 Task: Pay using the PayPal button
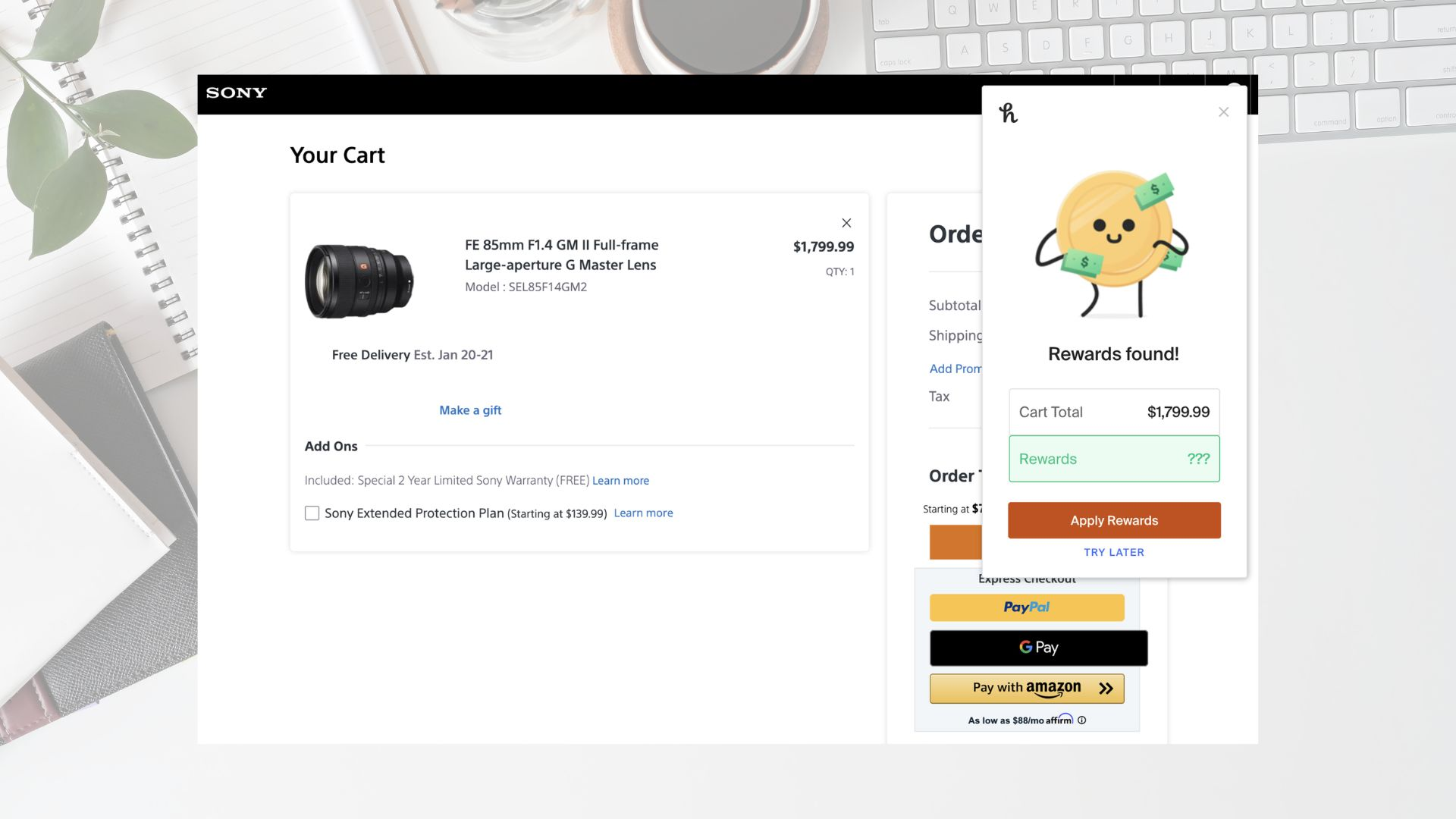point(1027,607)
